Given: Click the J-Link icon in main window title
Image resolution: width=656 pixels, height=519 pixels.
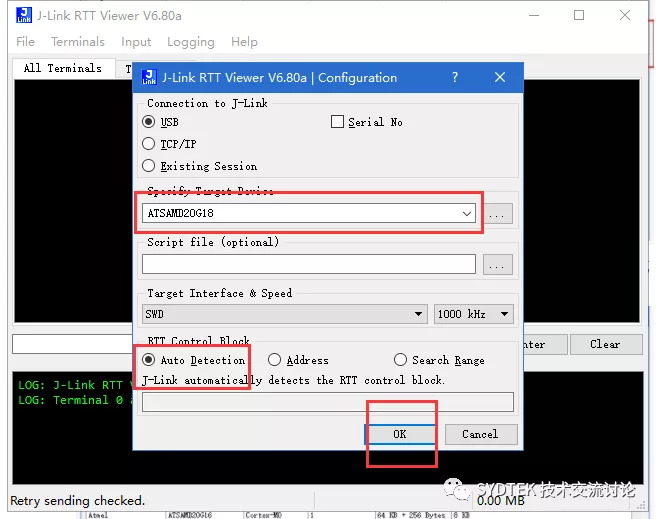Looking at the screenshot, I should point(24,15).
